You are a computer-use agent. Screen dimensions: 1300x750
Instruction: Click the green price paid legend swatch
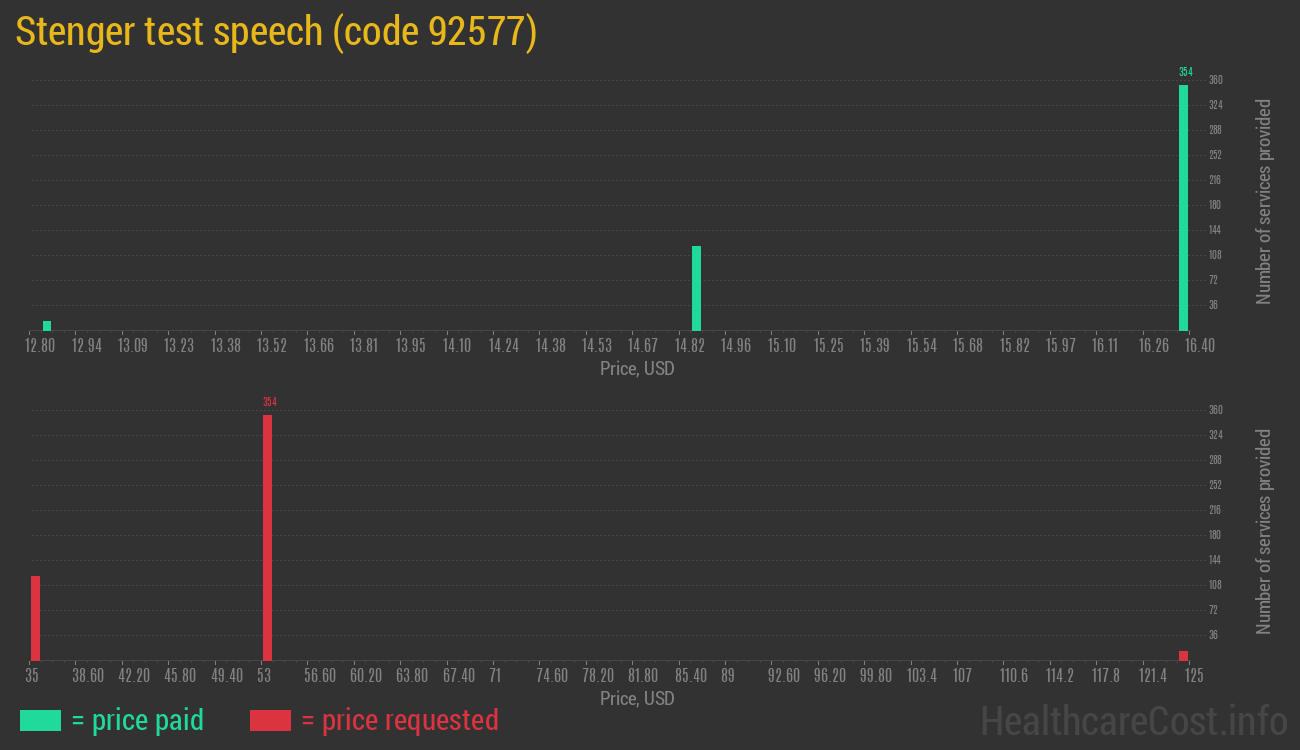[x=40, y=720]
